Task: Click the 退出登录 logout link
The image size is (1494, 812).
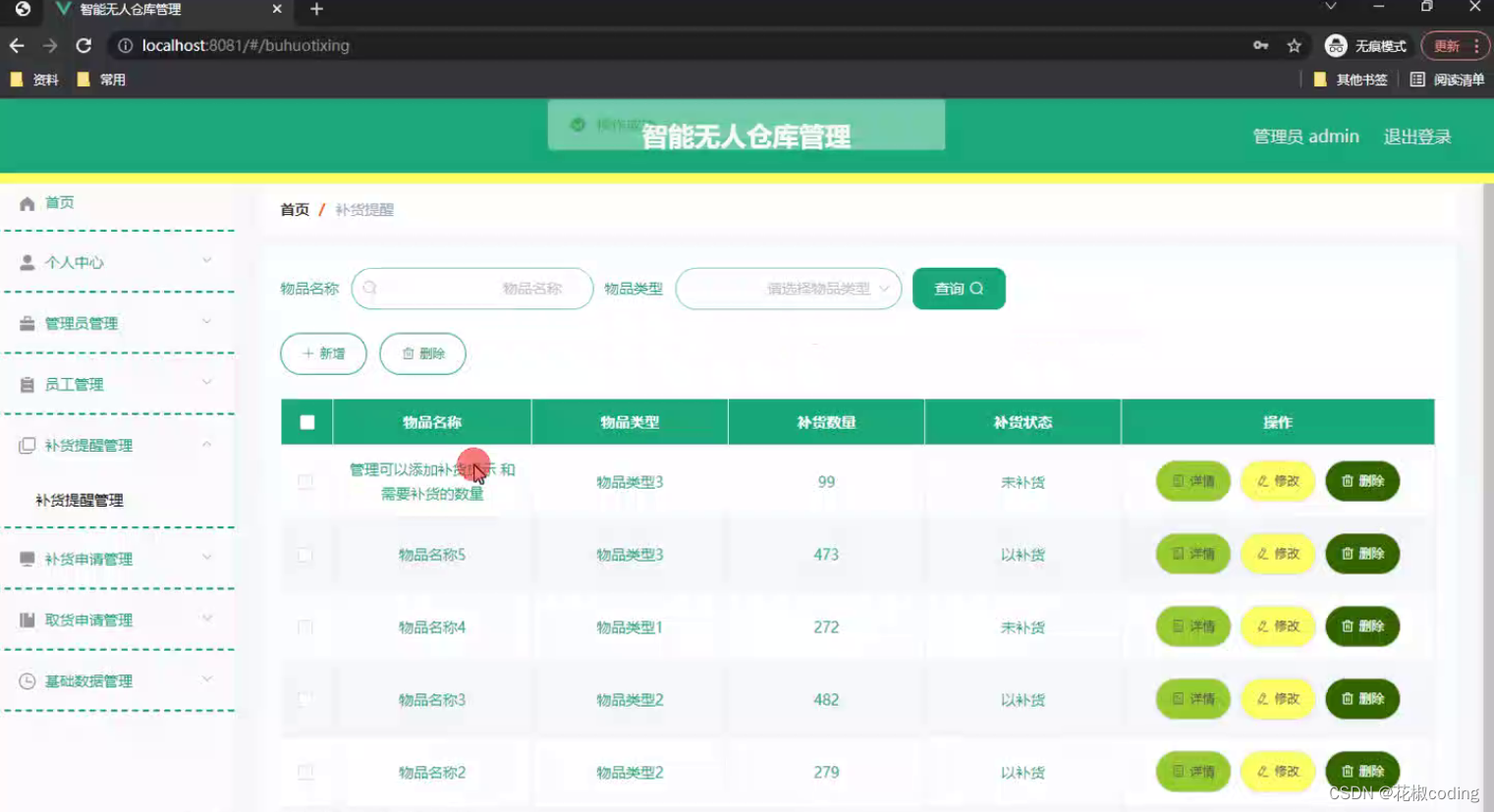Action: (x=1415, y=136)
